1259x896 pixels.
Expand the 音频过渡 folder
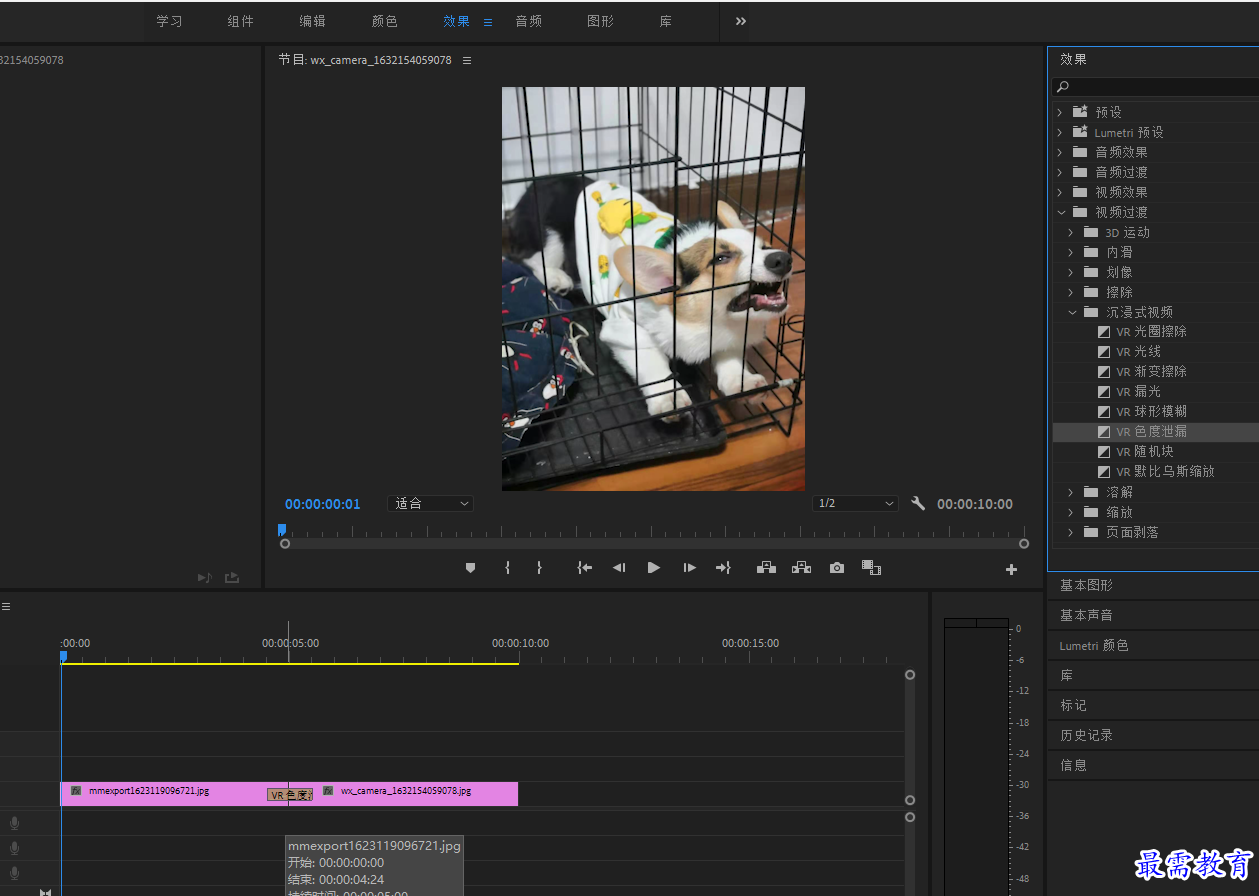point(1060,172)
